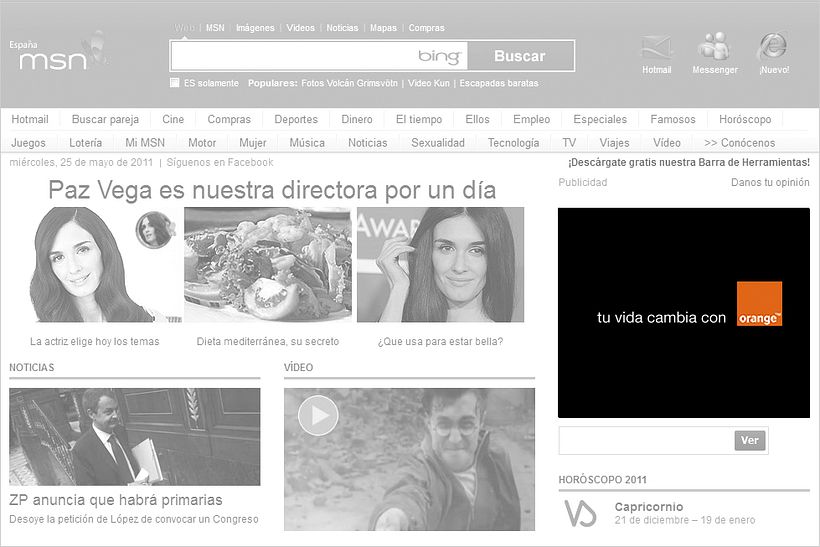Open popular search Fotos Volcán Grimsvötn

click(x=349, y=83)
